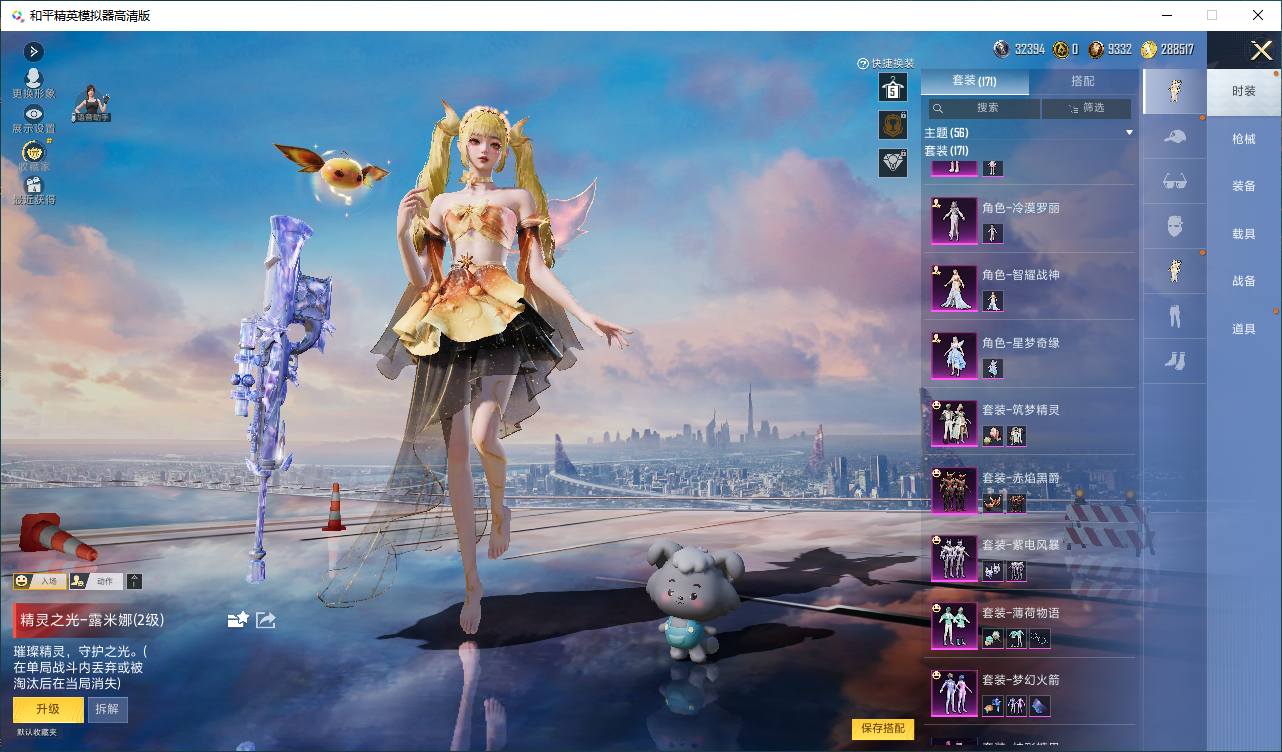Select the locked diamond outfit slot
The image size is (1282, 752).
coord(893,162)
